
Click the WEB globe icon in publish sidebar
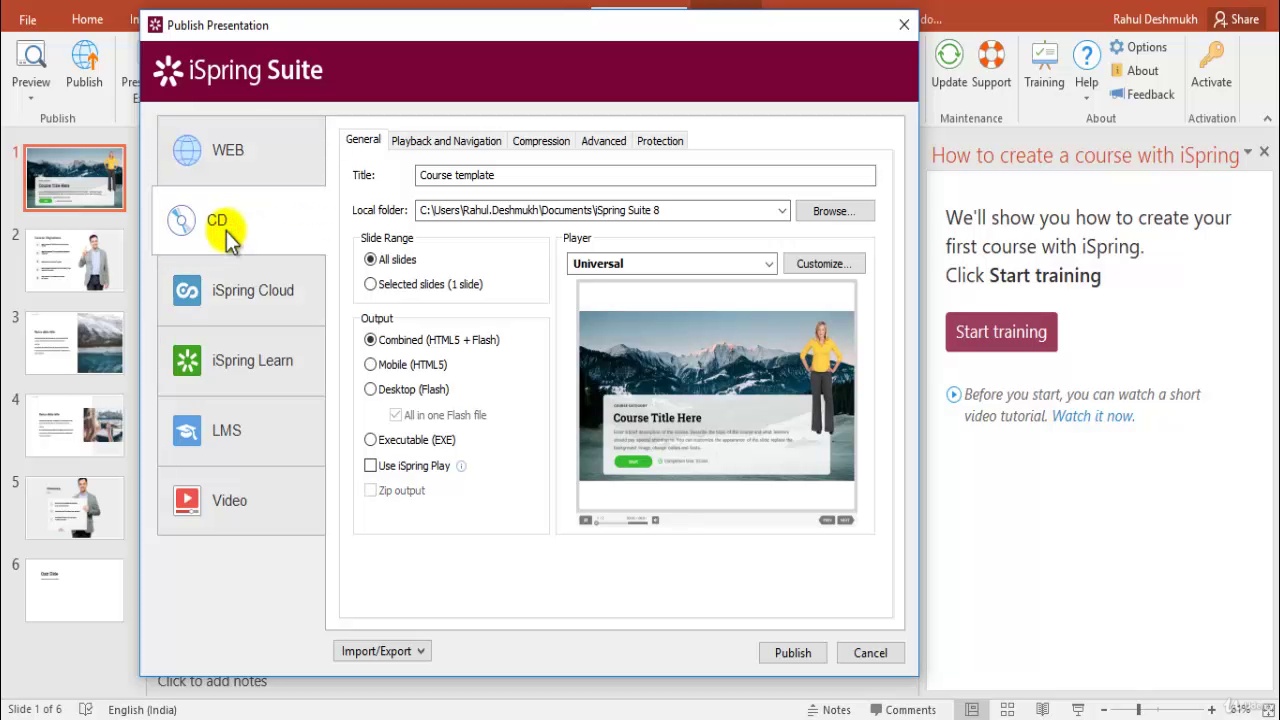pos(187,150)
